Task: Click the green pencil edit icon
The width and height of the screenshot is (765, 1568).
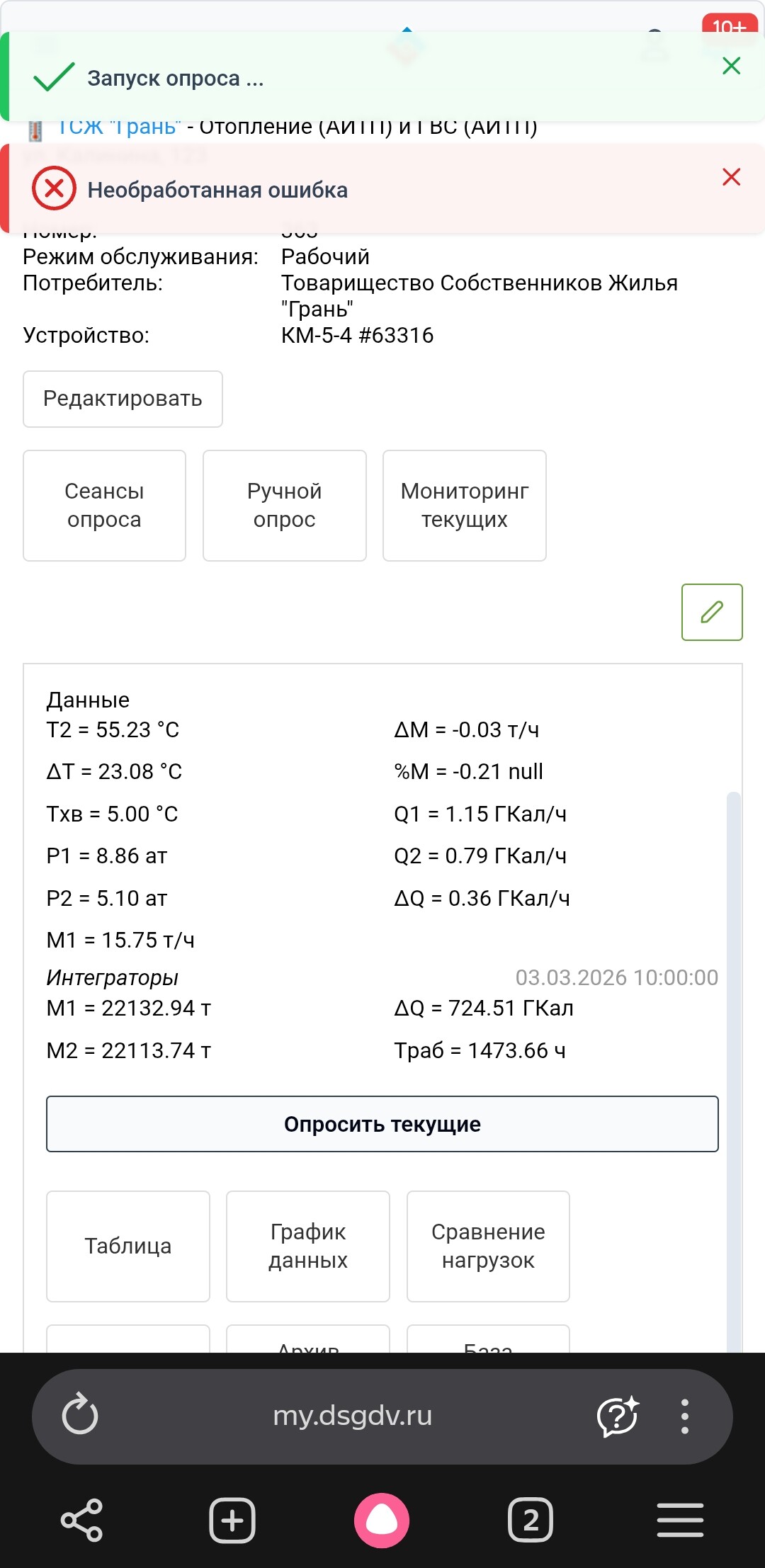Action: 711,612
